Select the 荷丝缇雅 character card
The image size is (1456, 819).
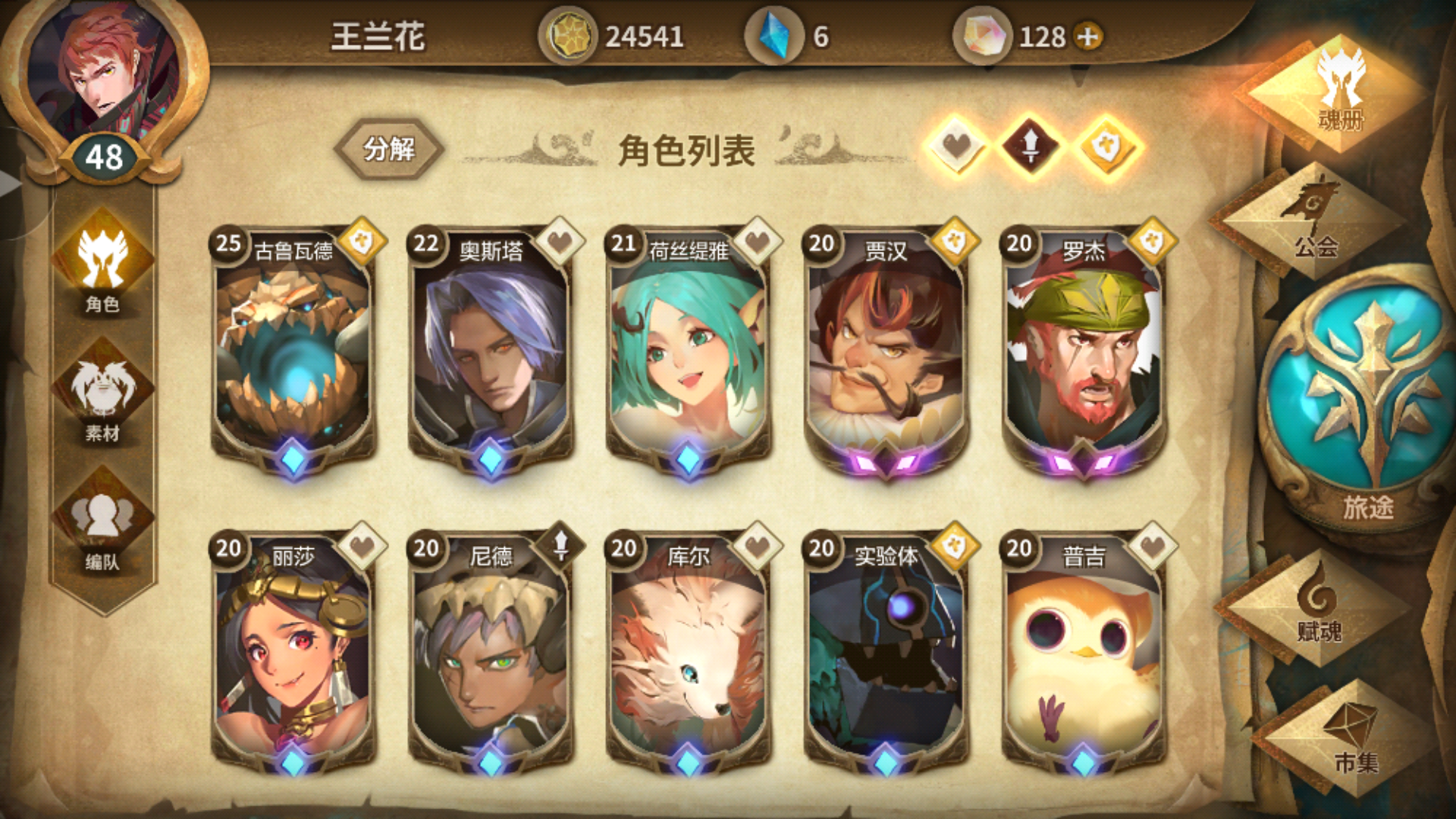point(689,350)
